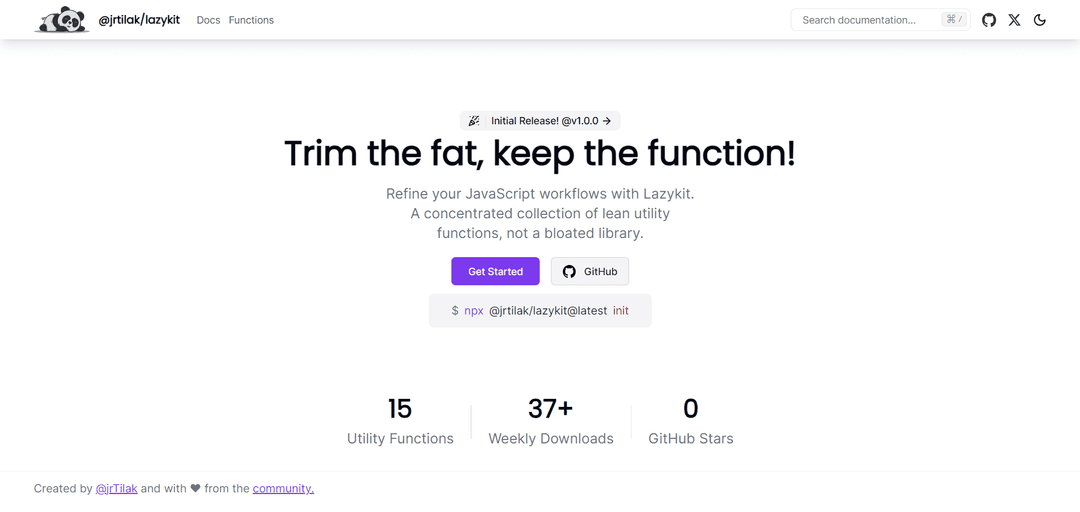Open the X (Twitter) icon link
The width and height of the screenshot is (1080, 512).
(1014, 20)
